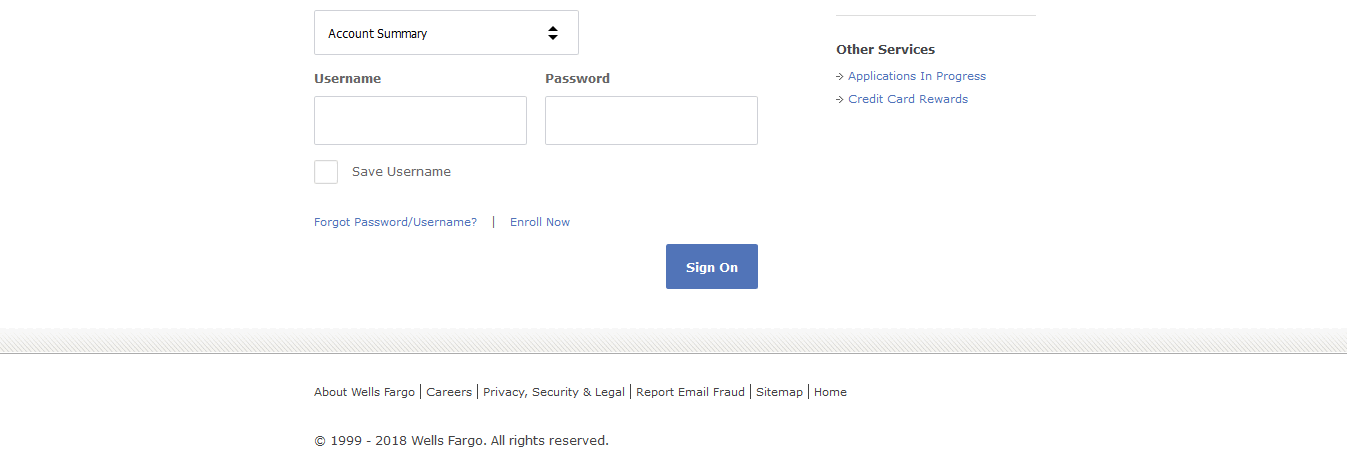Click the Home footer link
The image size is (1347, 459).
(x=830, y=392)
